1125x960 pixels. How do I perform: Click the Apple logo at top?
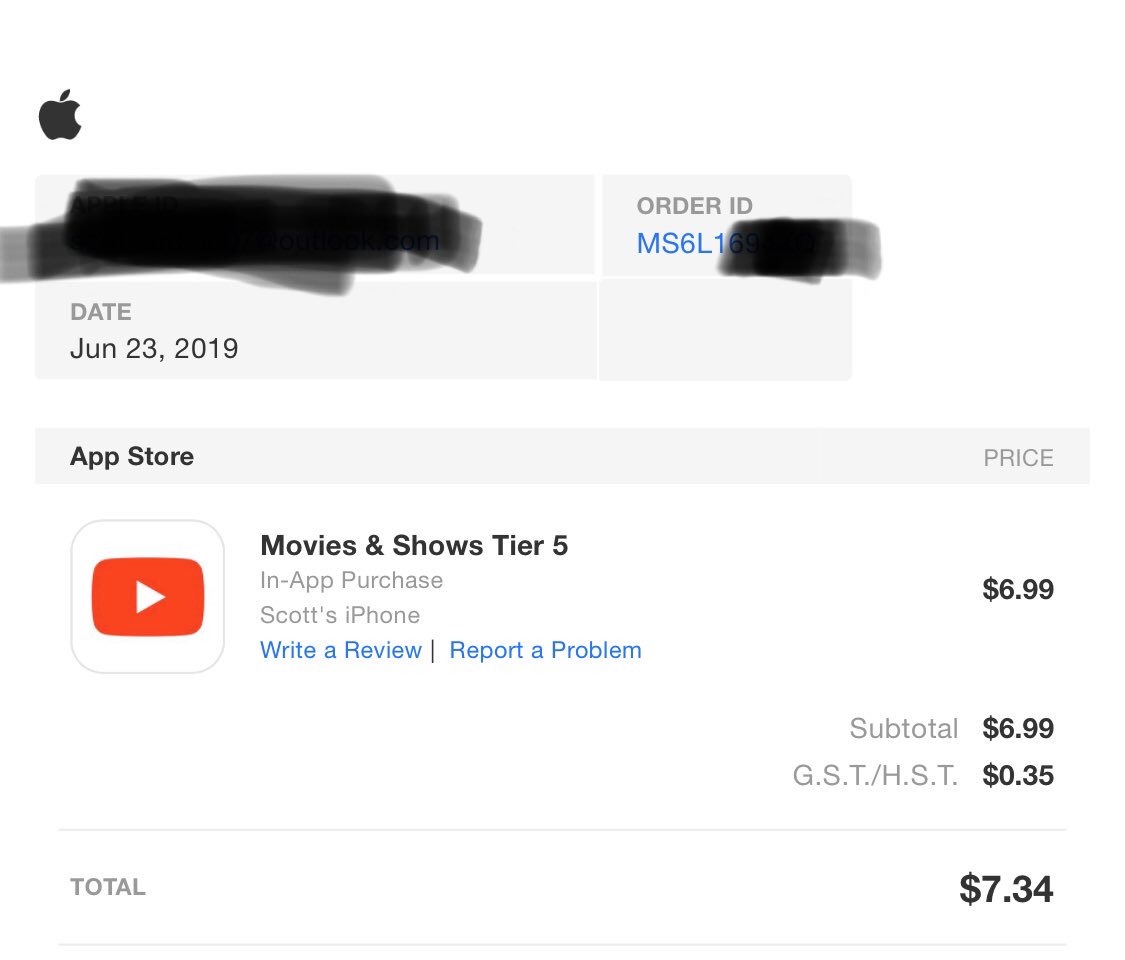[x=60, y=116]
